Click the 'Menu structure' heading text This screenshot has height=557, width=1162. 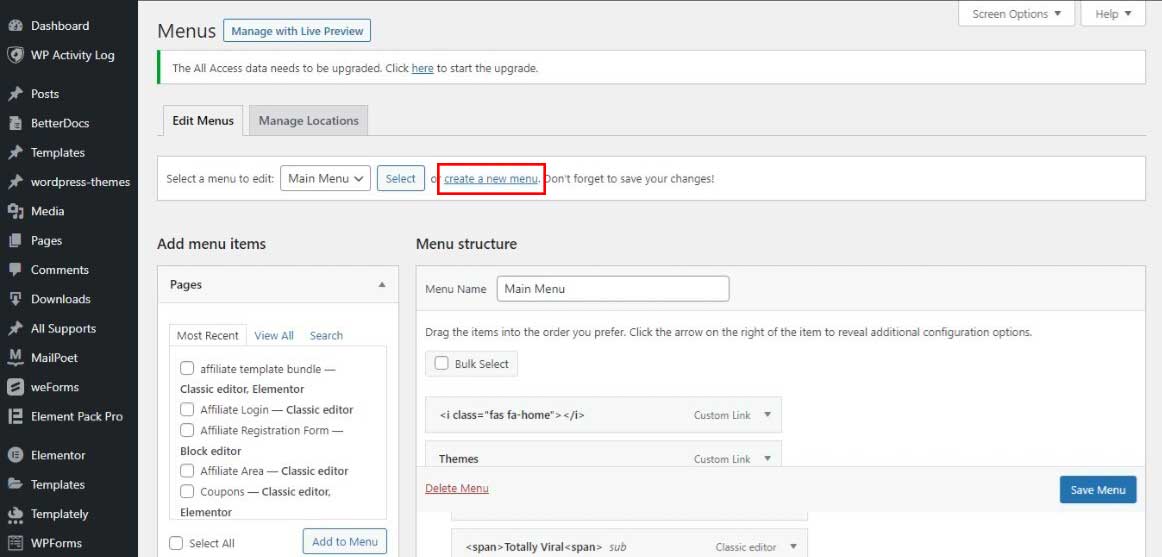pos(466,244)
